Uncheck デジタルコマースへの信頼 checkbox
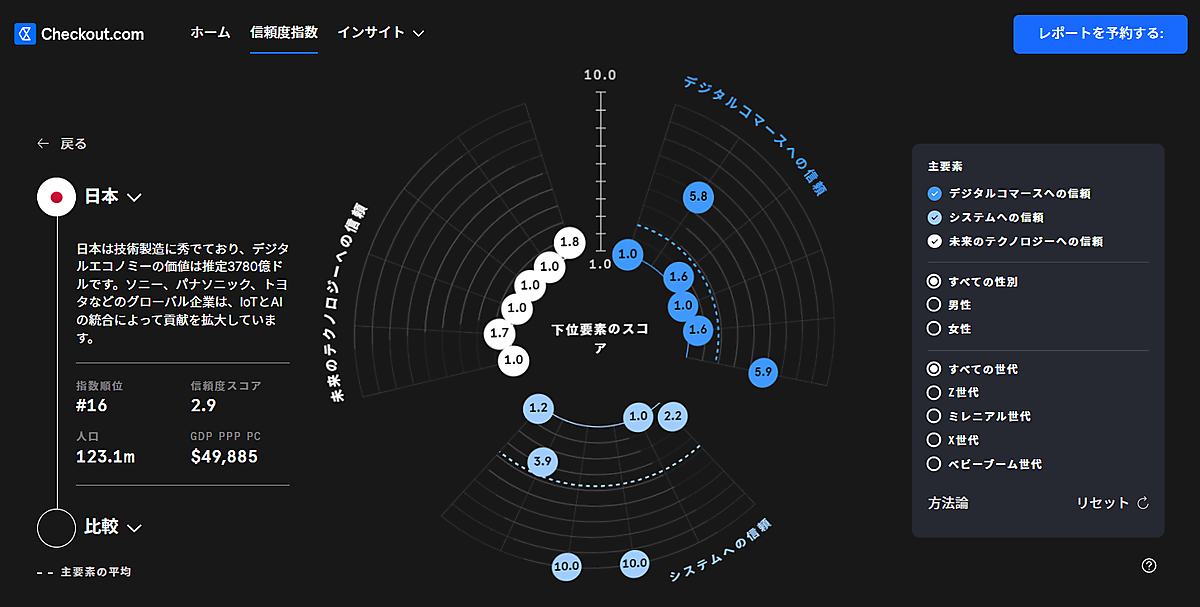Viewport: 1200px width, 607px height. tap(935, 193)
